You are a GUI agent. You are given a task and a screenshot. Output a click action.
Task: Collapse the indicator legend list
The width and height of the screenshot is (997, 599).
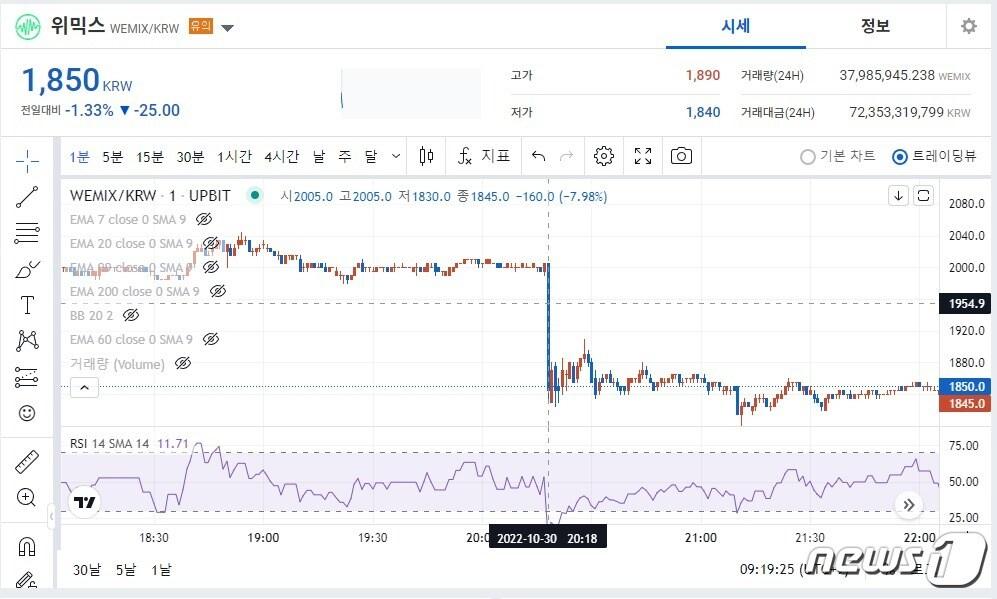tap(84, 387)
